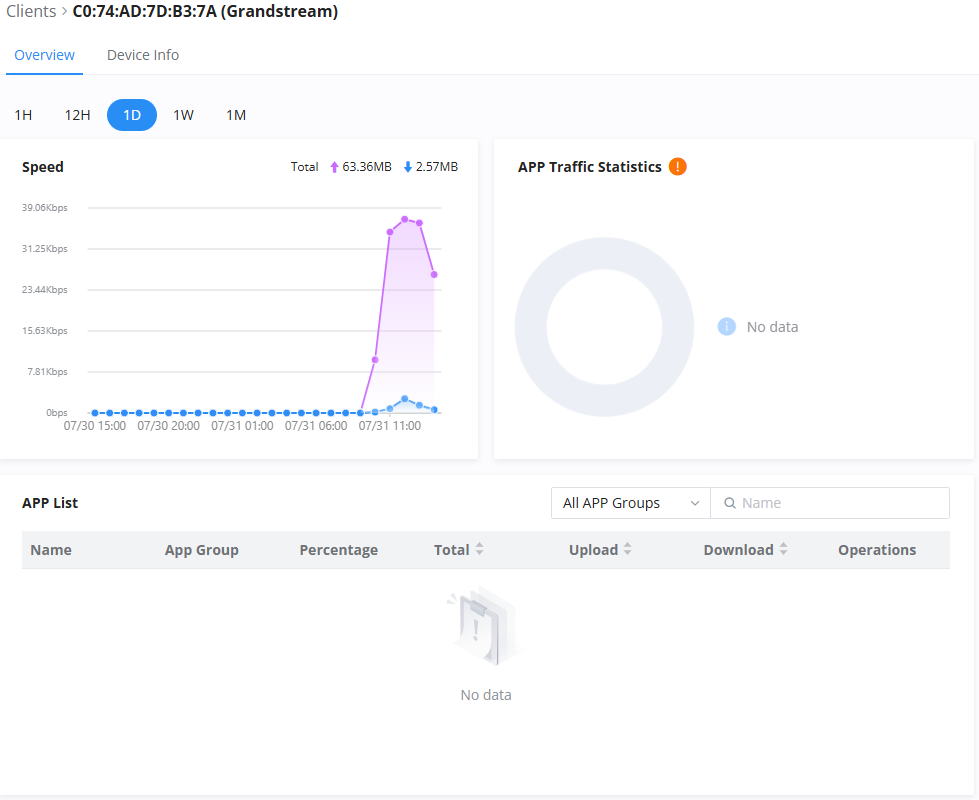Click the purple upload arrow icon by 63.36MB

pyautogui.click(x=335, y=167)
